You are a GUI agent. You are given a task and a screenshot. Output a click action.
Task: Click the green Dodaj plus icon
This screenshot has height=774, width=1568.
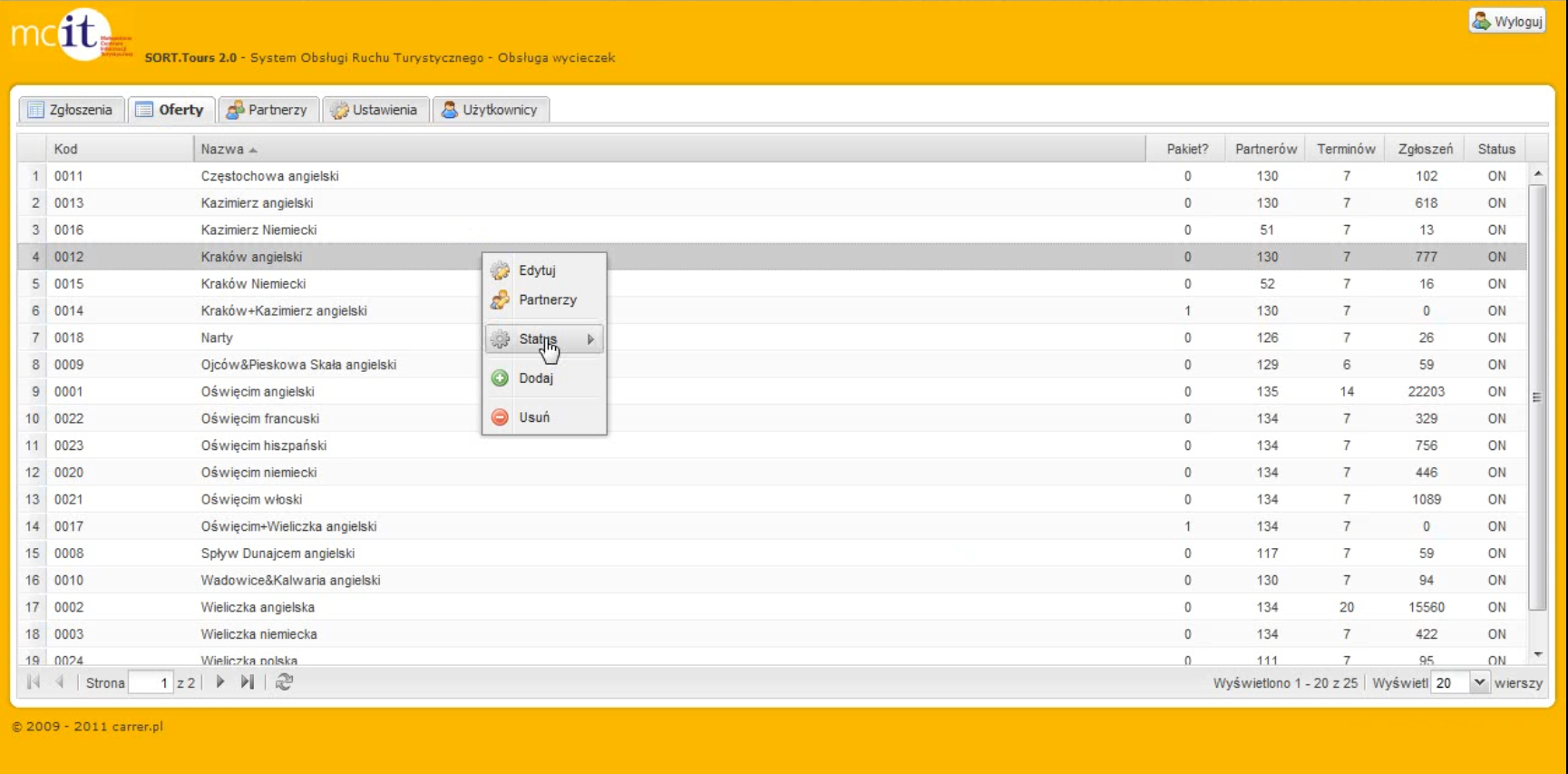pos(500,378)
